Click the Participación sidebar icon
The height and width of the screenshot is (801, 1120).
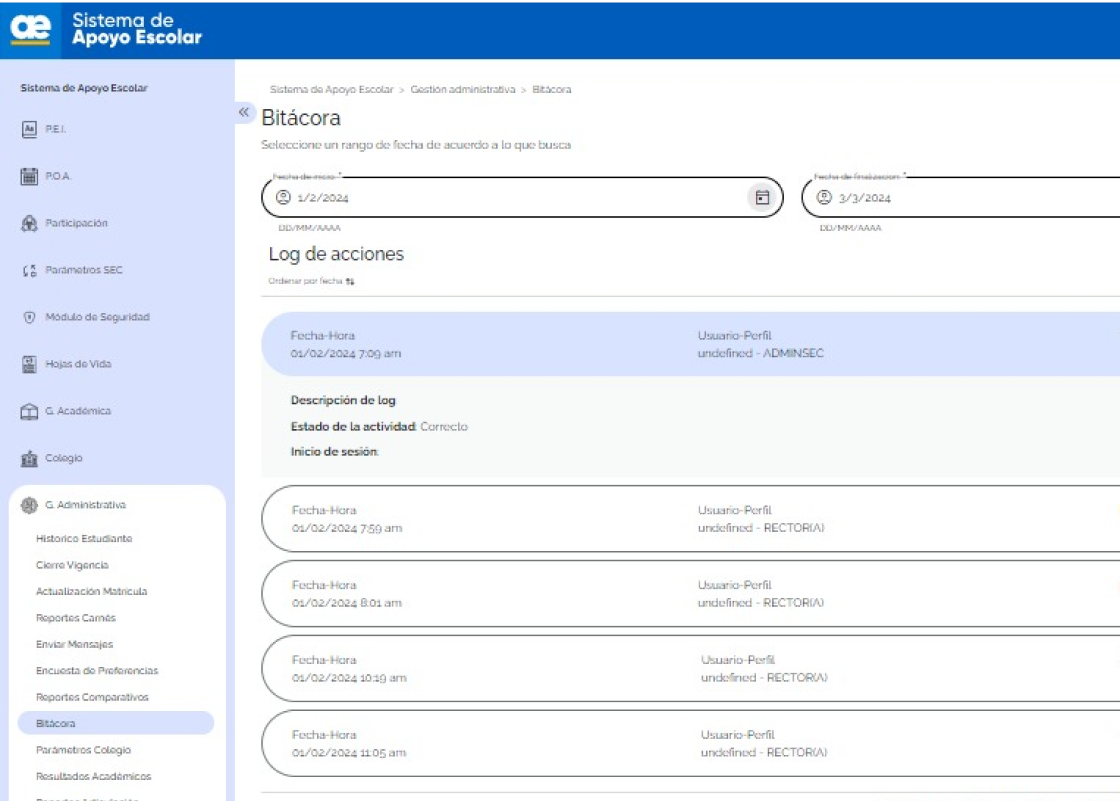pyautogui.click(x=29, y=224)
